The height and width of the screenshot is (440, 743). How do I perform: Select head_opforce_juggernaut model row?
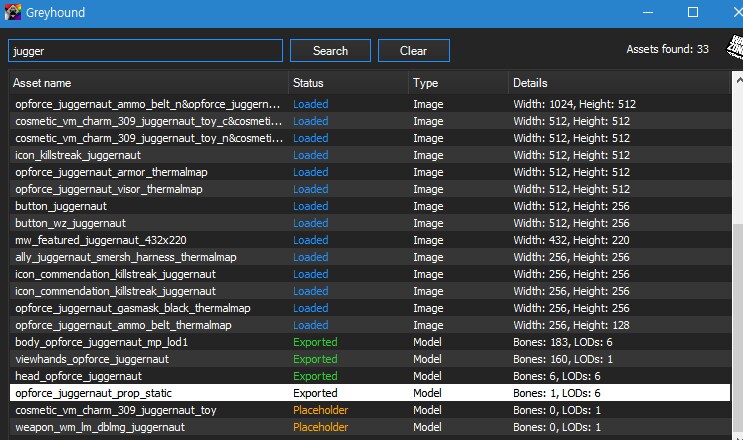370,376
